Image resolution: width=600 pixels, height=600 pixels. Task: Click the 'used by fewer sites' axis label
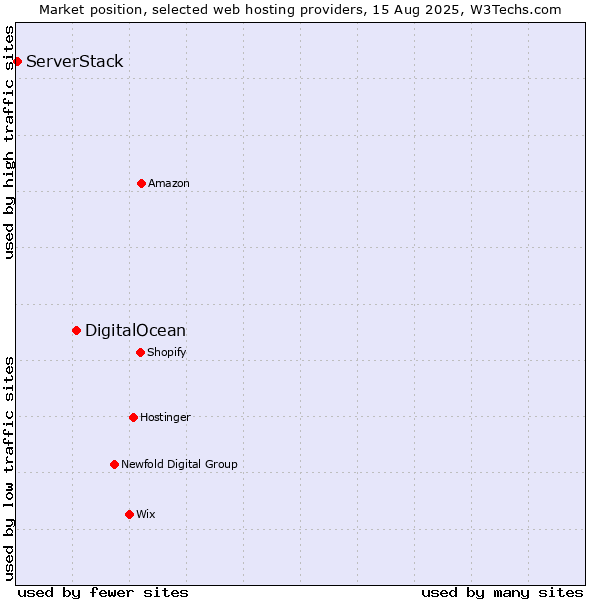(x=103, y=593)
